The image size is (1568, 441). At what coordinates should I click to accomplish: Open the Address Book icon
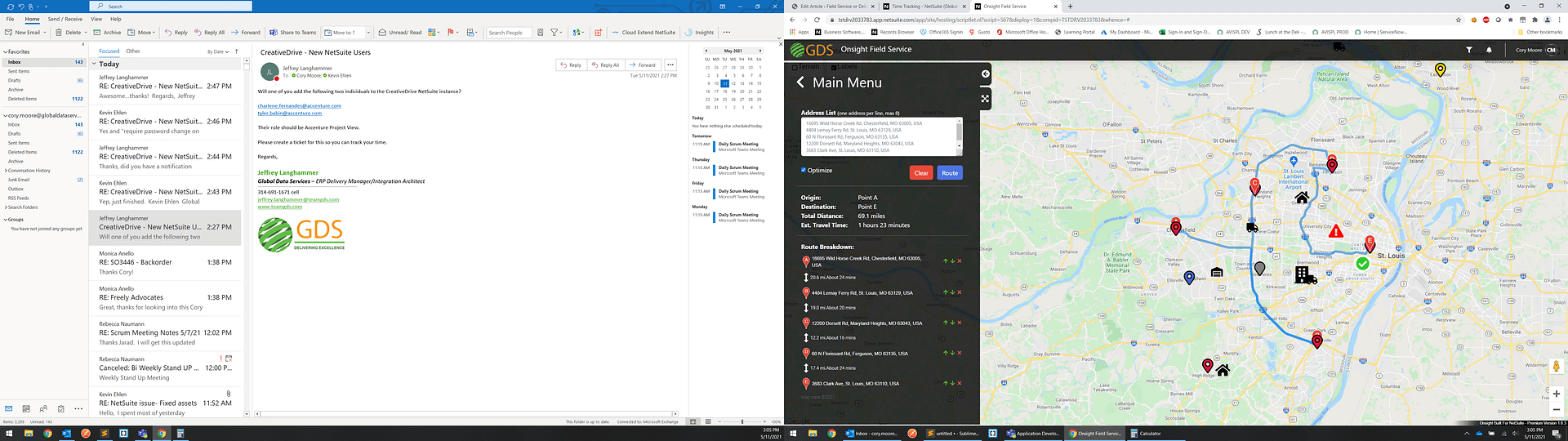click(540, 33)
